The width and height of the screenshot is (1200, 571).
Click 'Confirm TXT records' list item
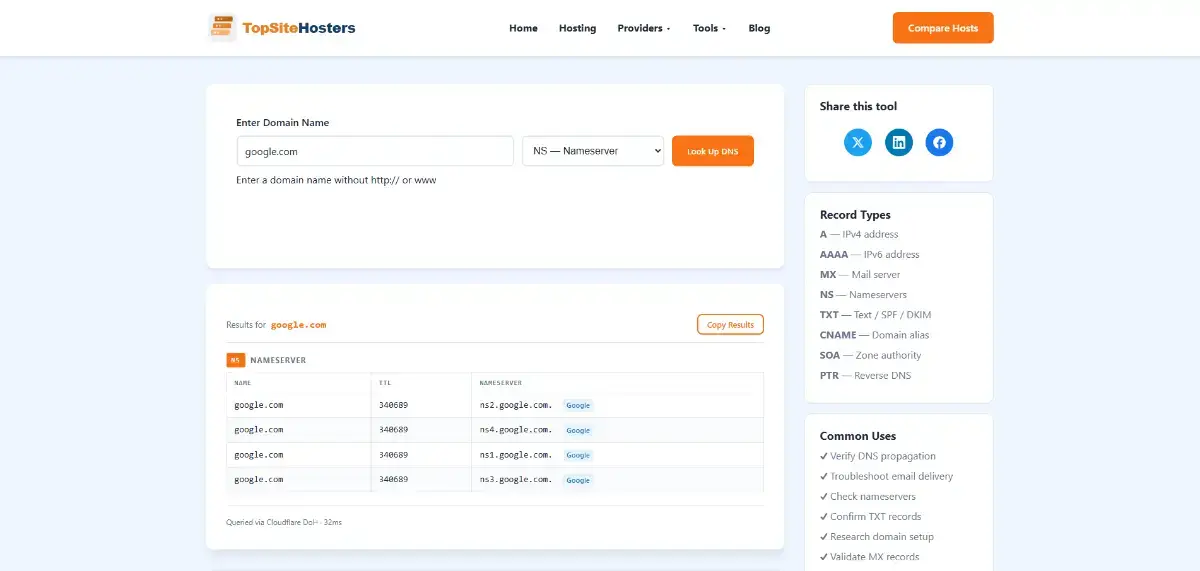point(870,516)
